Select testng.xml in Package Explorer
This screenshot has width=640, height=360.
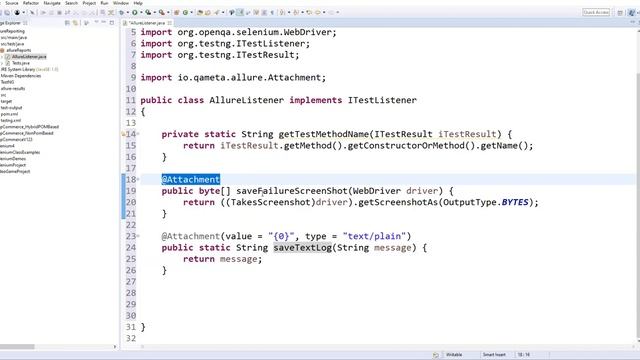[11, 120]
